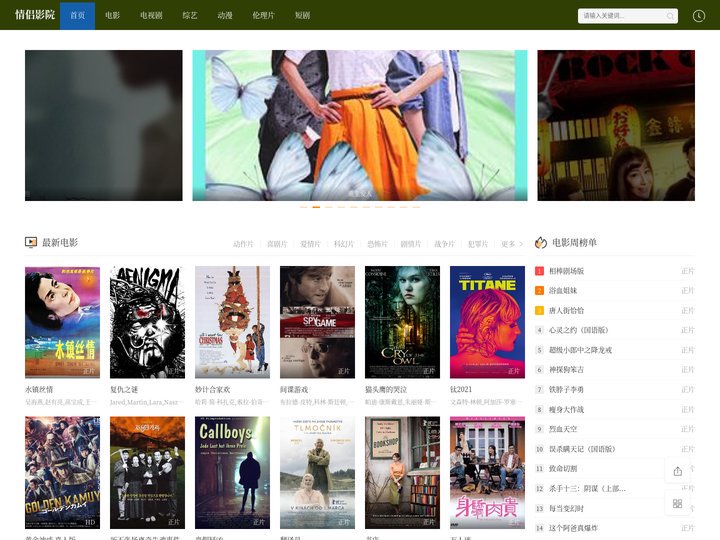The image size is (720, 540).
Task: Filter movies by 犯罪片 genre
Action: [478, 244]
